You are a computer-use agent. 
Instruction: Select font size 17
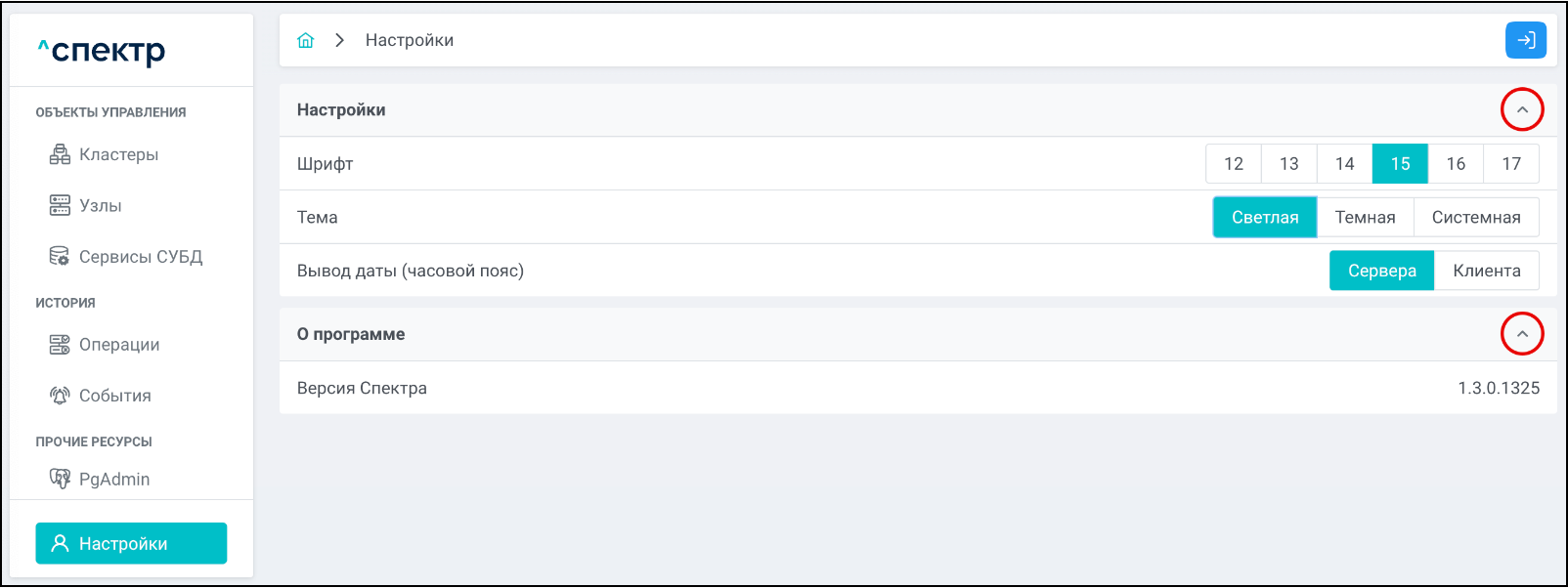pyautogui.click(x=1511, y=163)
